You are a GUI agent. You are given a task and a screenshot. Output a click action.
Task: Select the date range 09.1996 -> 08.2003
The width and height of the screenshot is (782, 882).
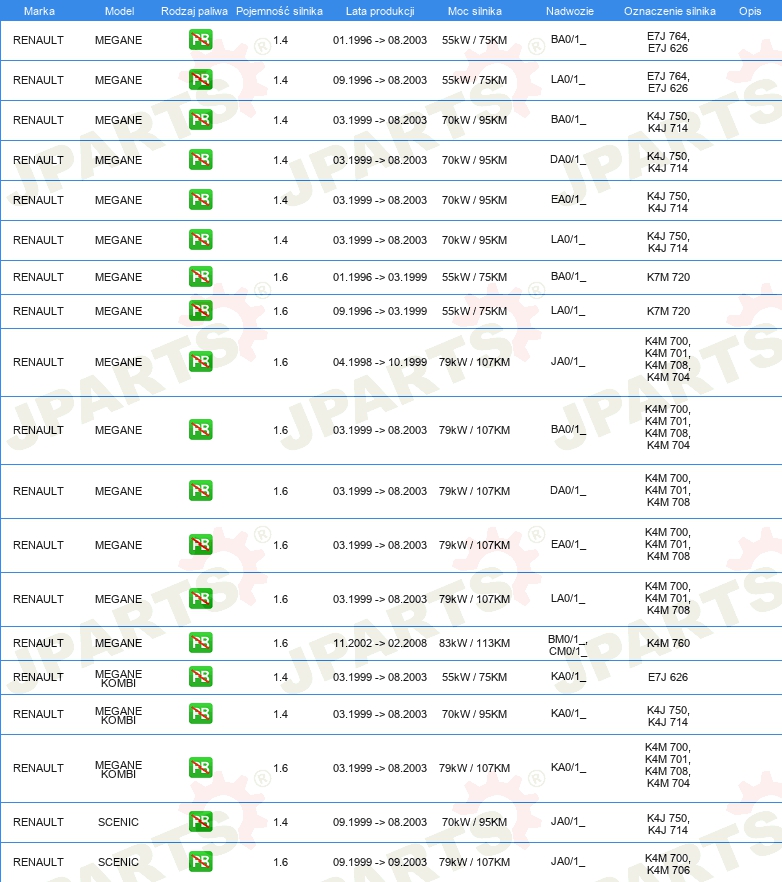coord(380,80)
